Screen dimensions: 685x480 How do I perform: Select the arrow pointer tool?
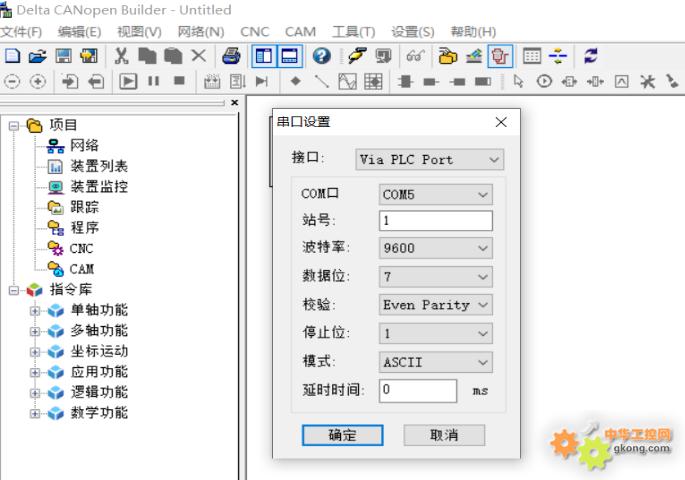[518, 81]
